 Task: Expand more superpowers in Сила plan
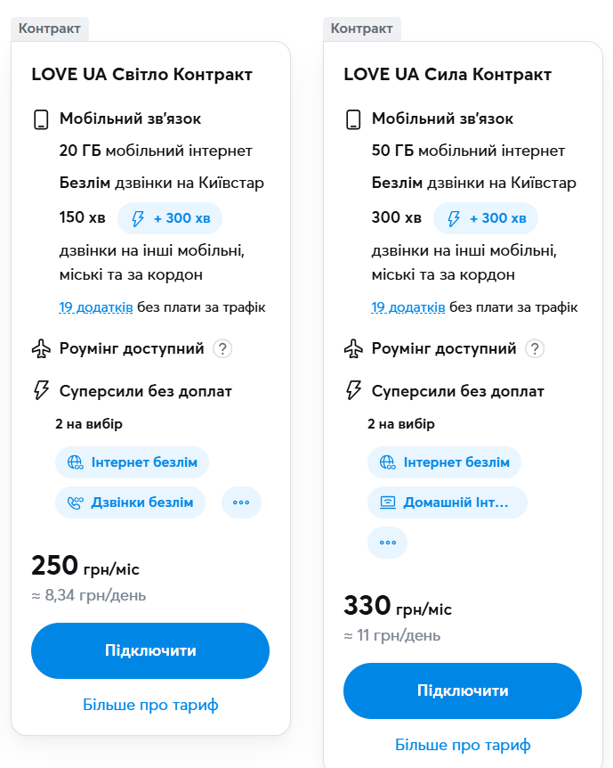[x=388, y=542]
